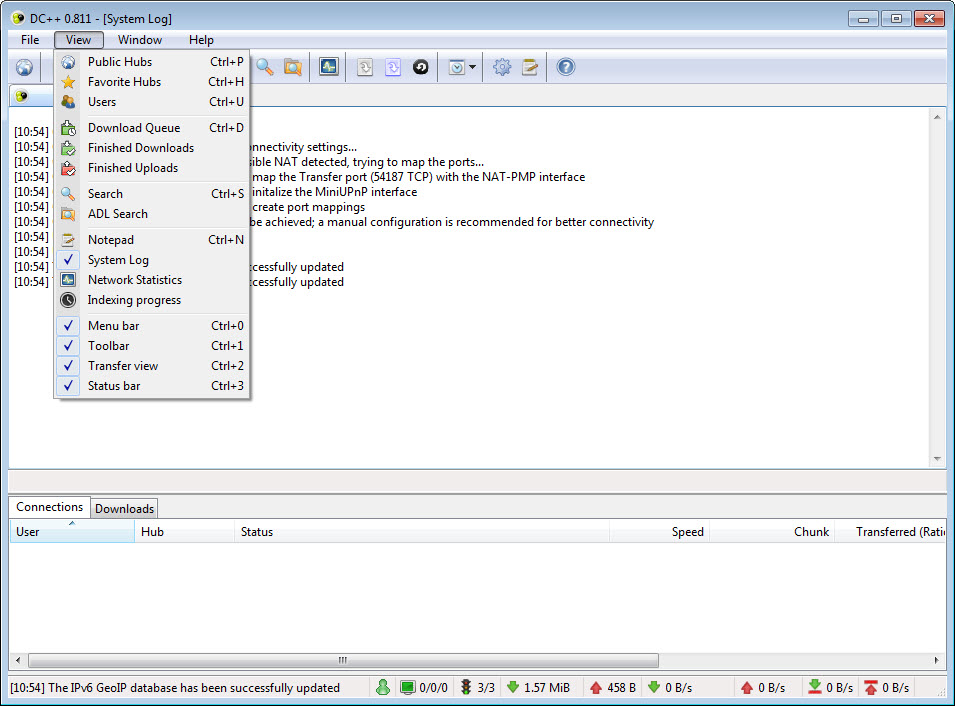Viewport: 955px width, 706px height.
Task: Select Network Statistics in the View menu
Action: [x=152, y=280]
